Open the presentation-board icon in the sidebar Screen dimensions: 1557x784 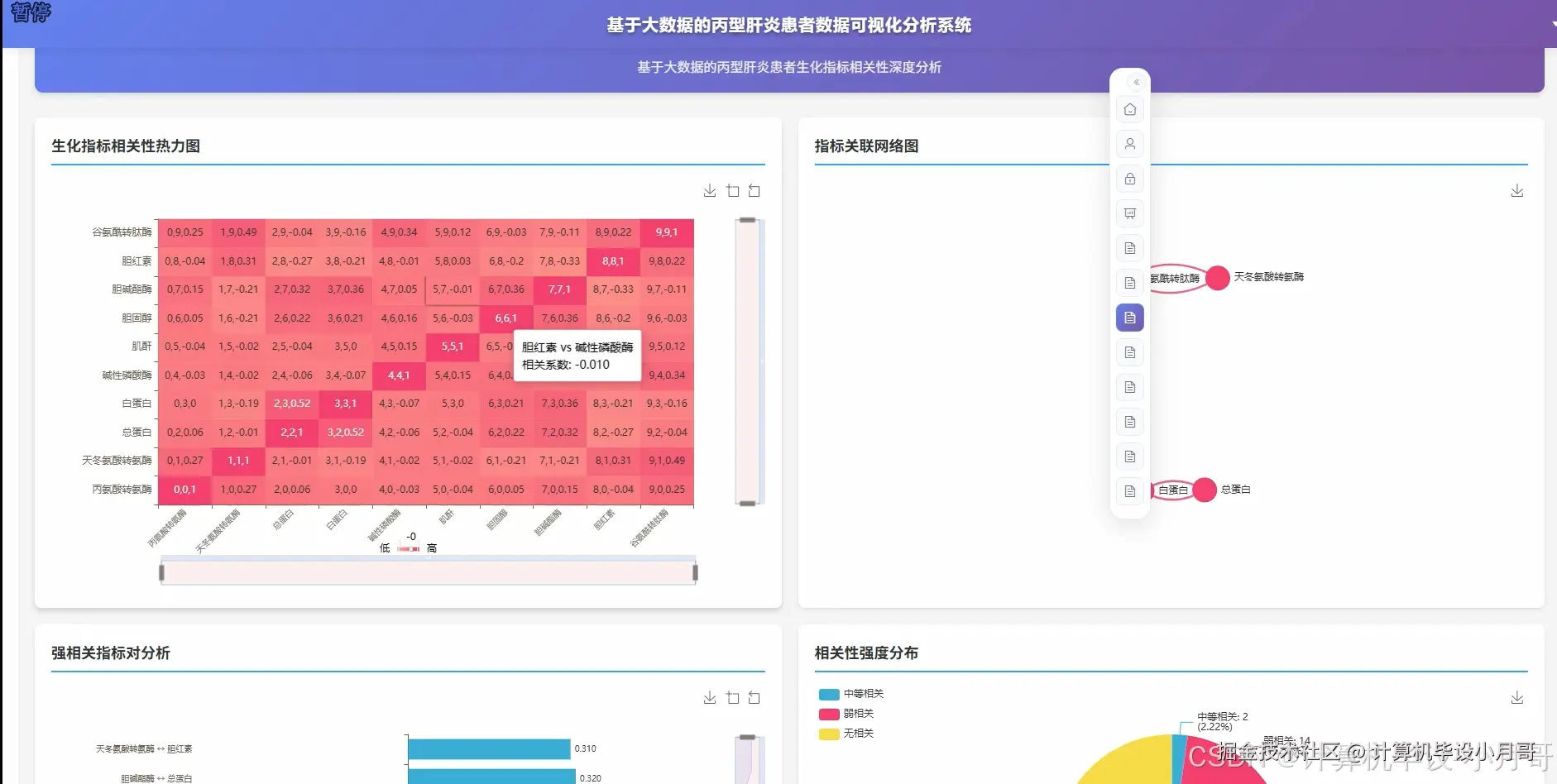click(x=1130, y=213)
